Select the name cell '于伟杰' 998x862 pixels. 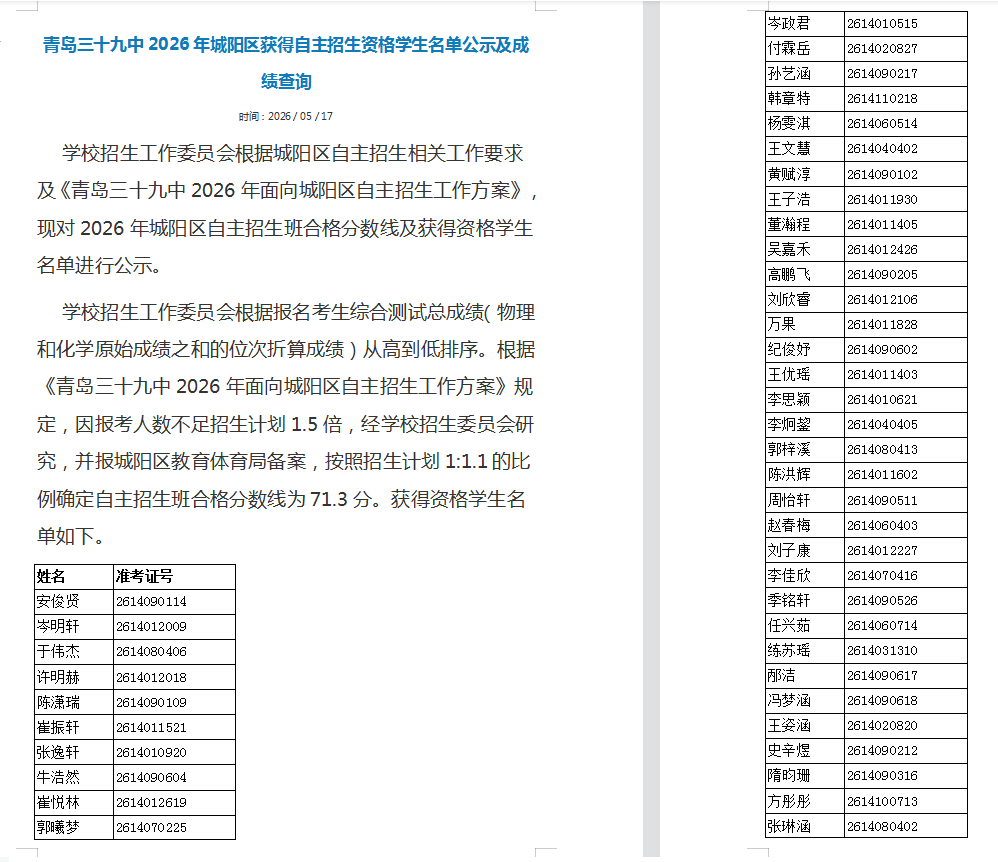(x=74, y=651)
